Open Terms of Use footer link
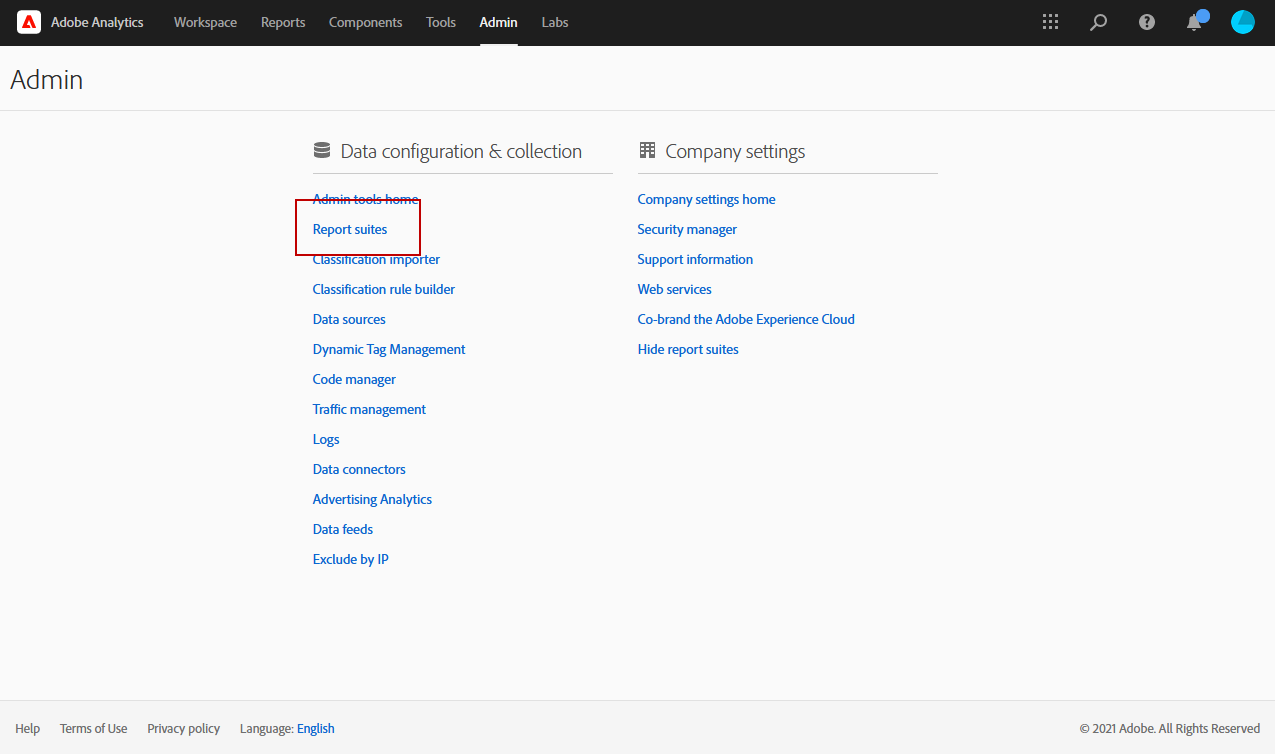Viewport: 1275px width, 754px height. 94,728
